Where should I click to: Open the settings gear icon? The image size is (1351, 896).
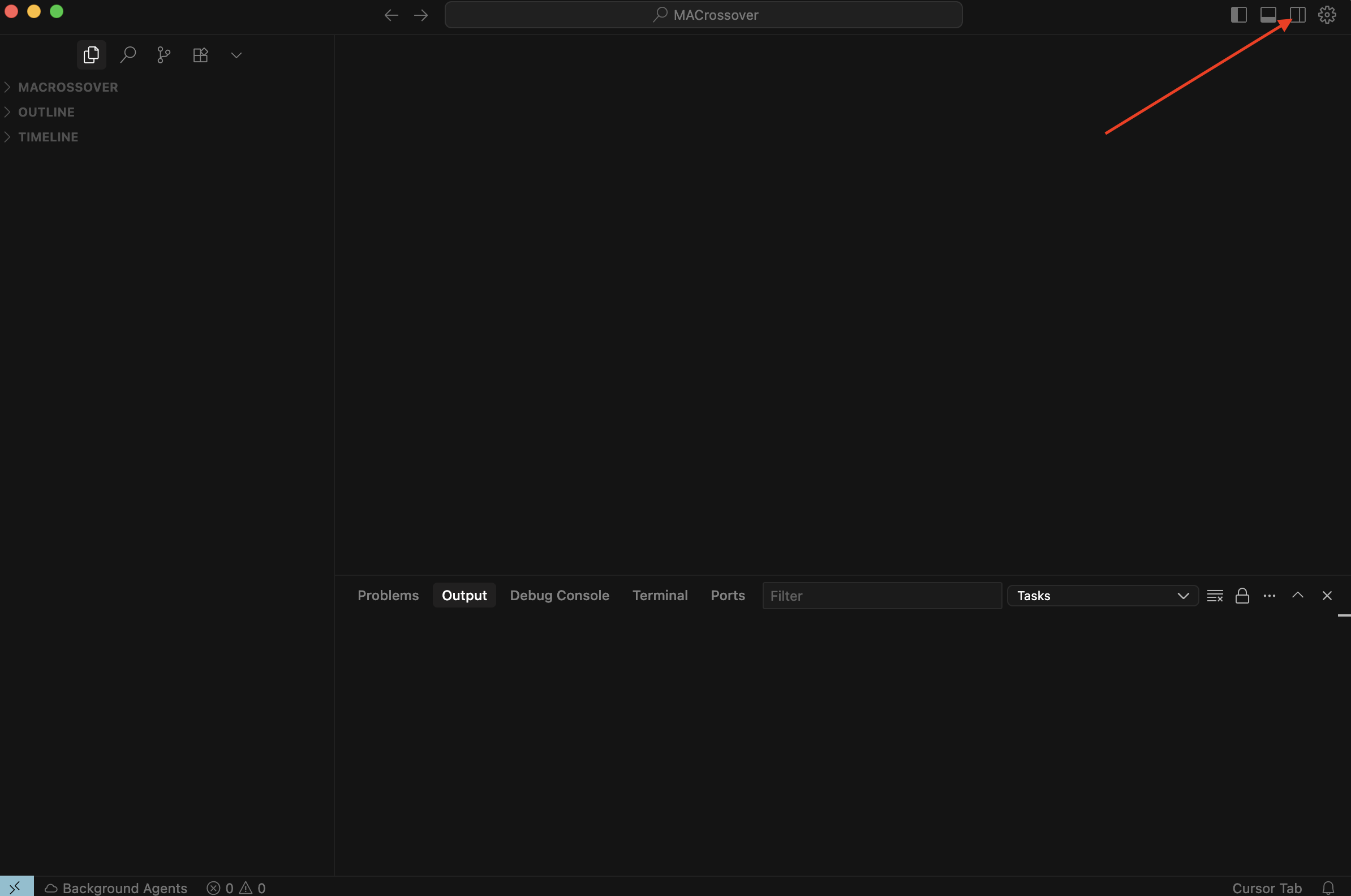1327,15
